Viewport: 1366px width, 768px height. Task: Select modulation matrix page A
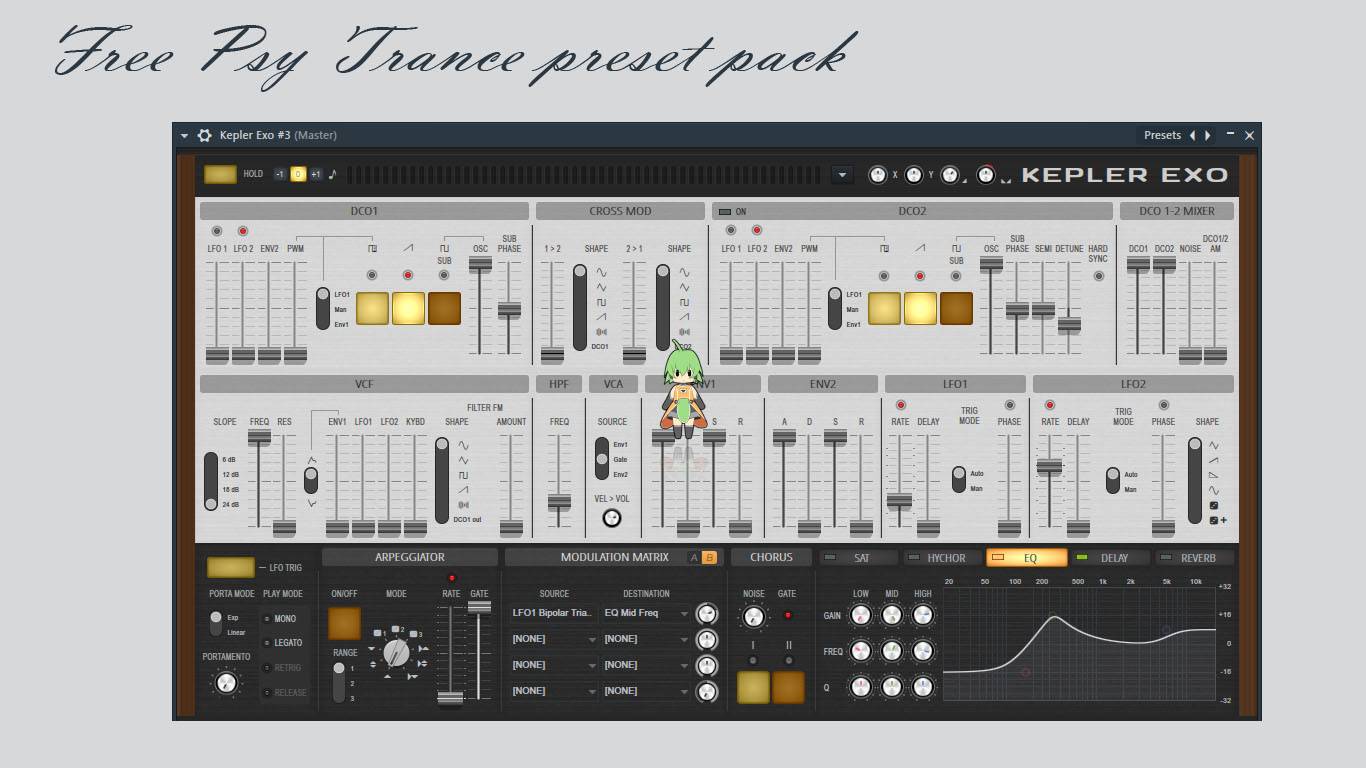pos(694,558)
